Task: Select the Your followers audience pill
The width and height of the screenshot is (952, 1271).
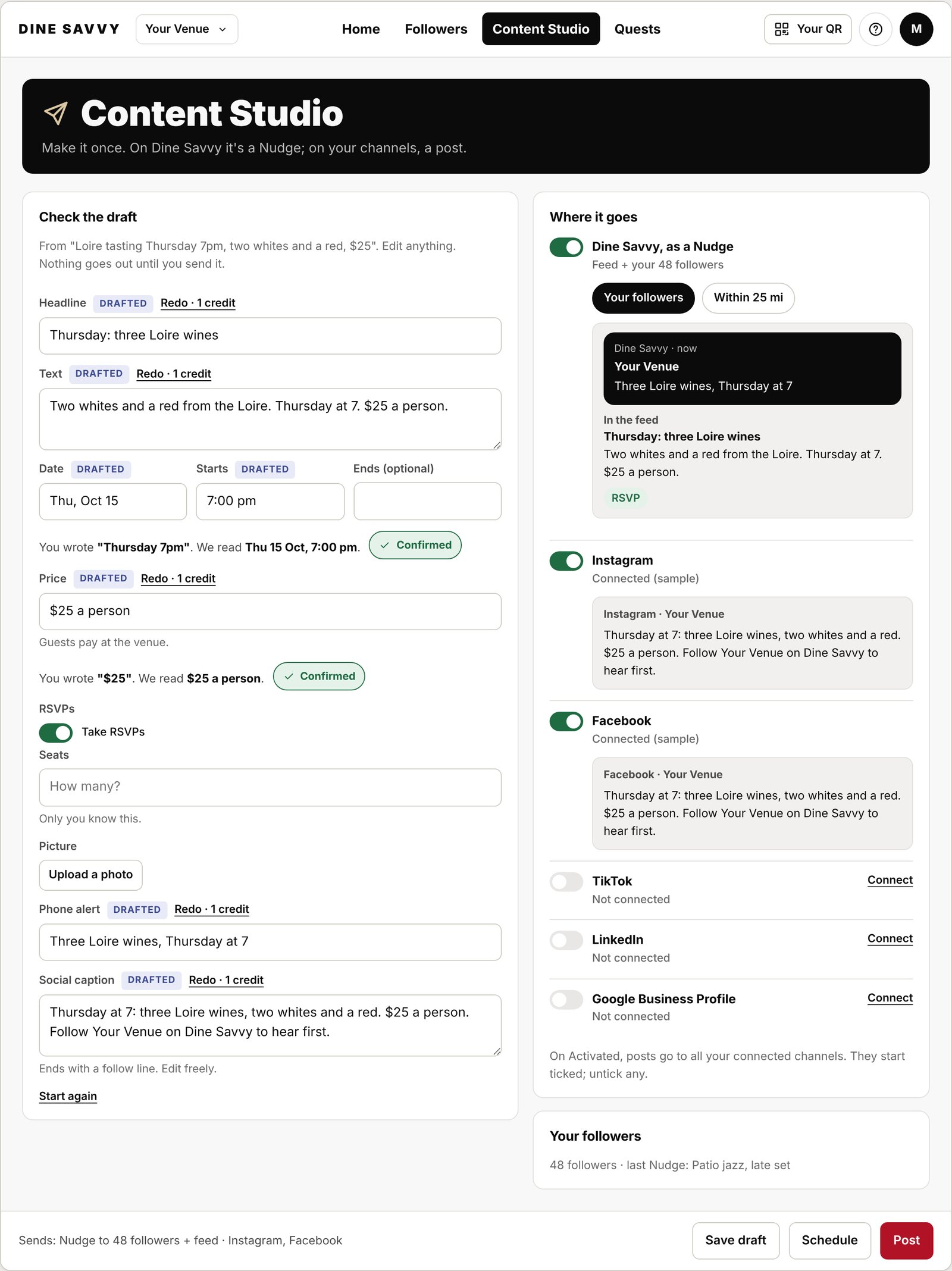Action: pos(643,298)
